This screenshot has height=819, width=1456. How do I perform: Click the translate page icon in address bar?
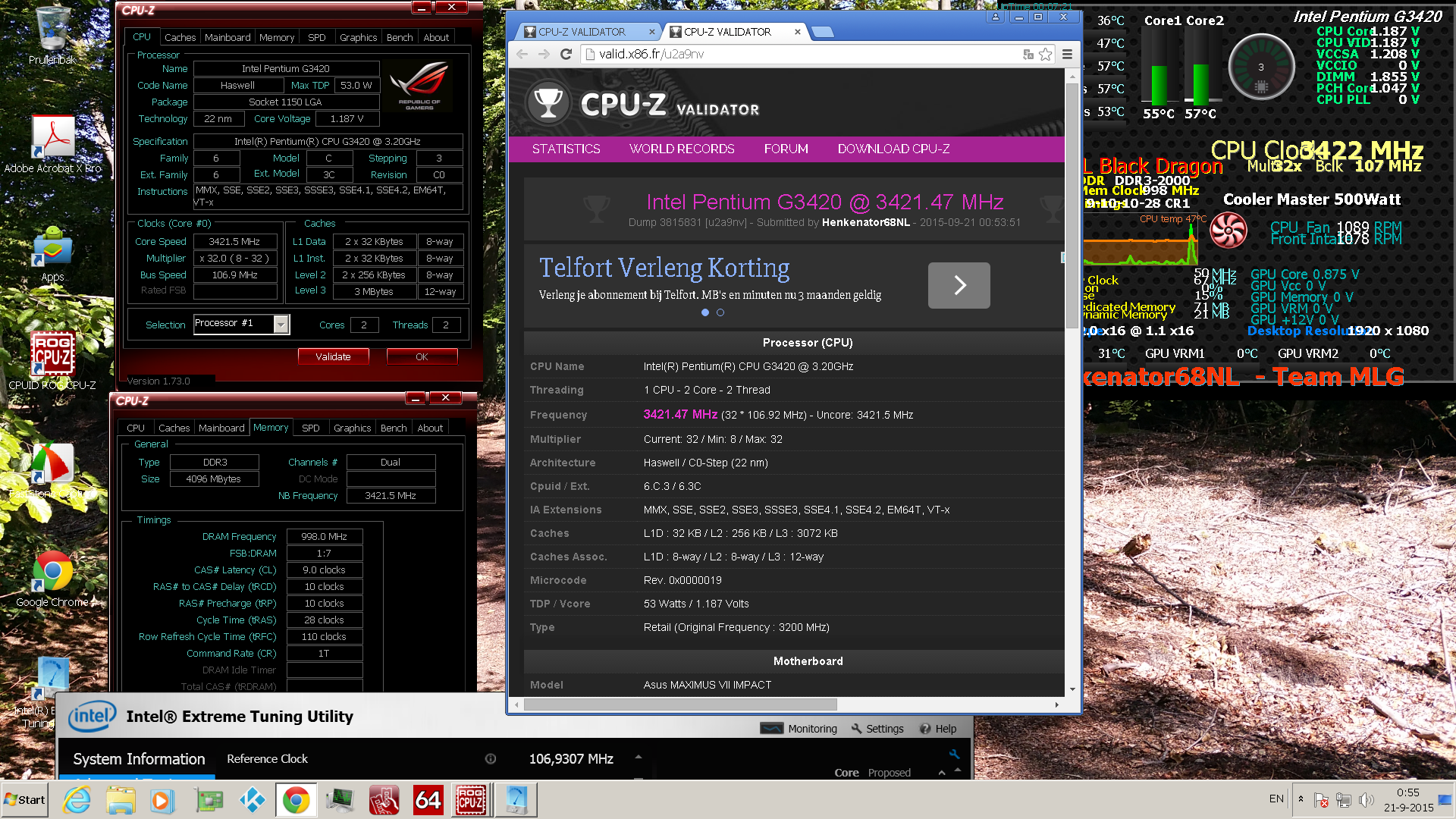point(1028,54)
